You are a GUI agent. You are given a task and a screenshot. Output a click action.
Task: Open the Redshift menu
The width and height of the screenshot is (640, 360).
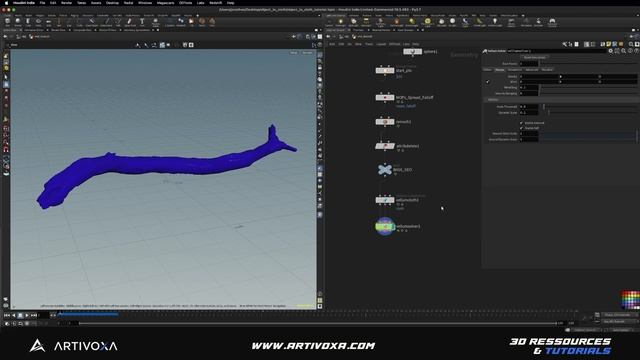216,3
